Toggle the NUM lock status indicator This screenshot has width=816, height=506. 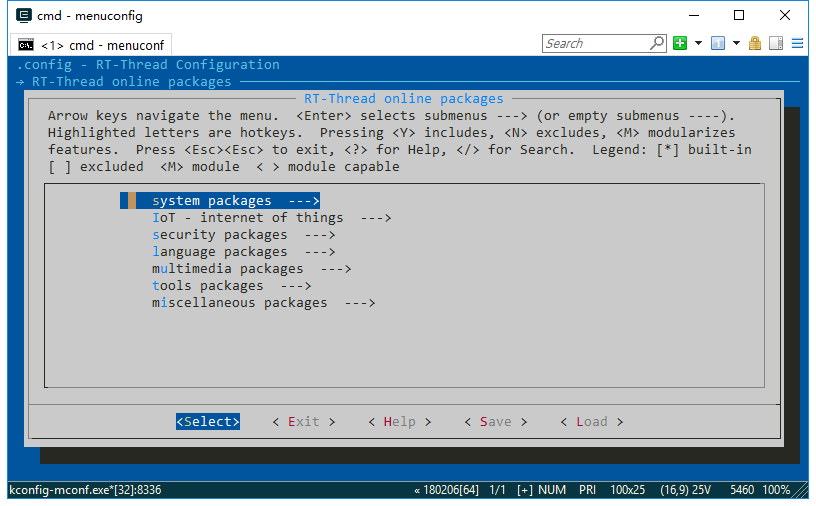click(x=552, y=490)
